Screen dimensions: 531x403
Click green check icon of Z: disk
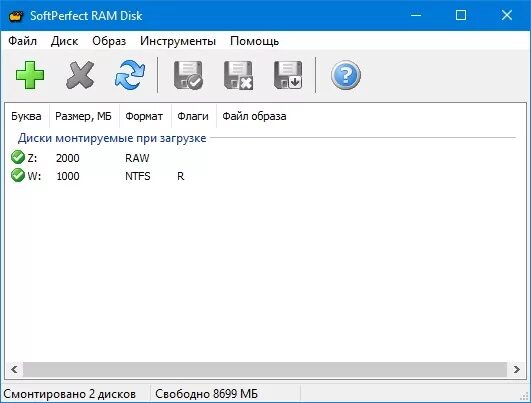[x=18, y=157]
